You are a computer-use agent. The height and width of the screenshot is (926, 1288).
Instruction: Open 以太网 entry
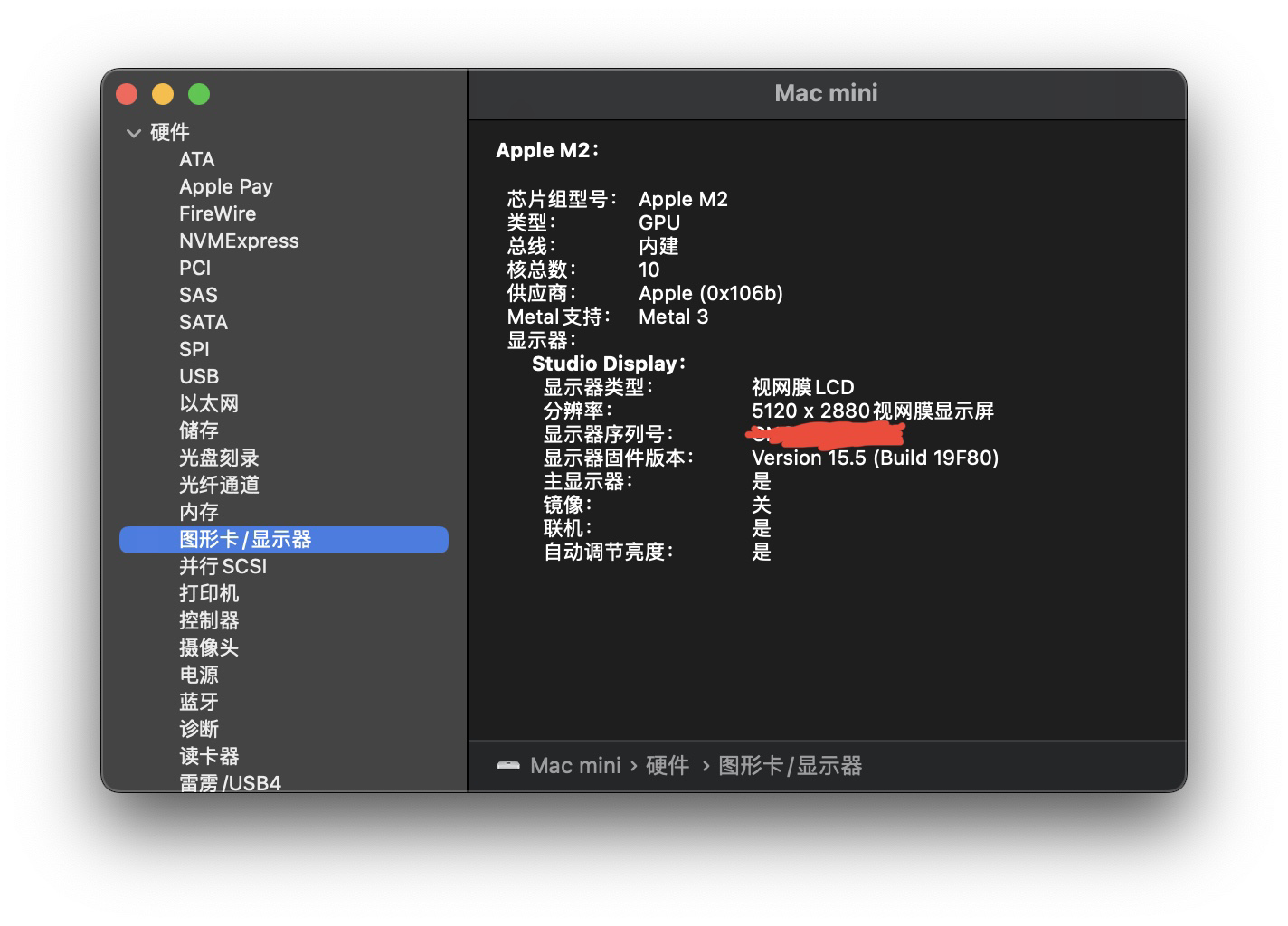209,403
